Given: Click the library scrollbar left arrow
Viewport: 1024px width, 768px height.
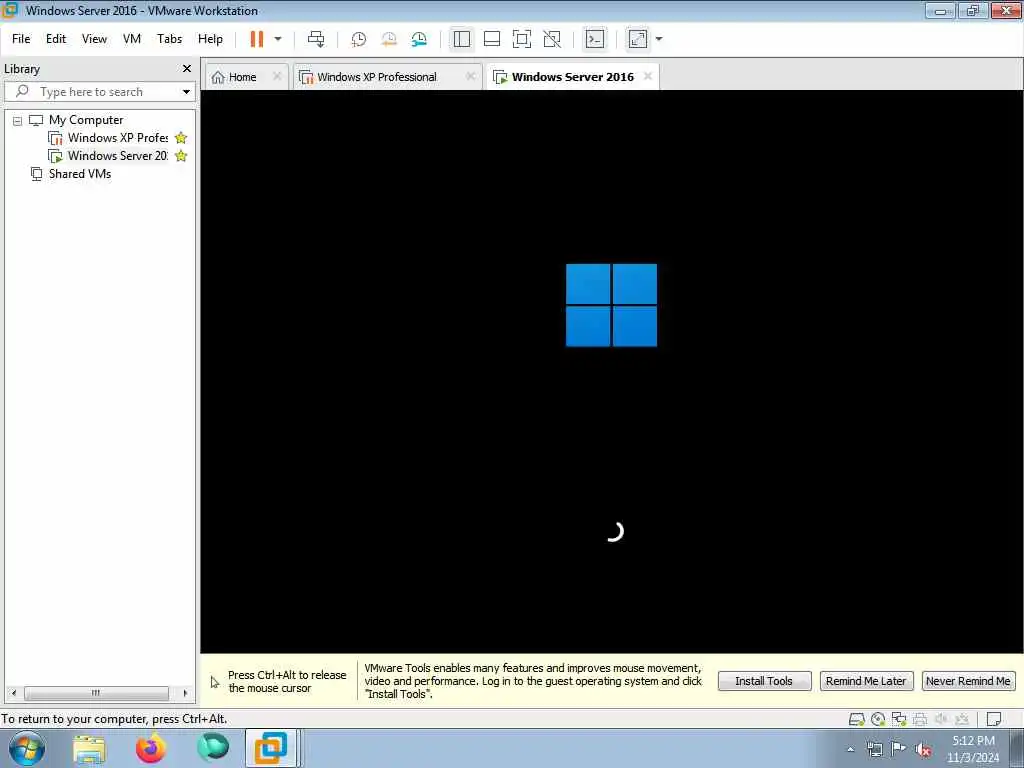Looking at the screenshot, I should (14, 693).
